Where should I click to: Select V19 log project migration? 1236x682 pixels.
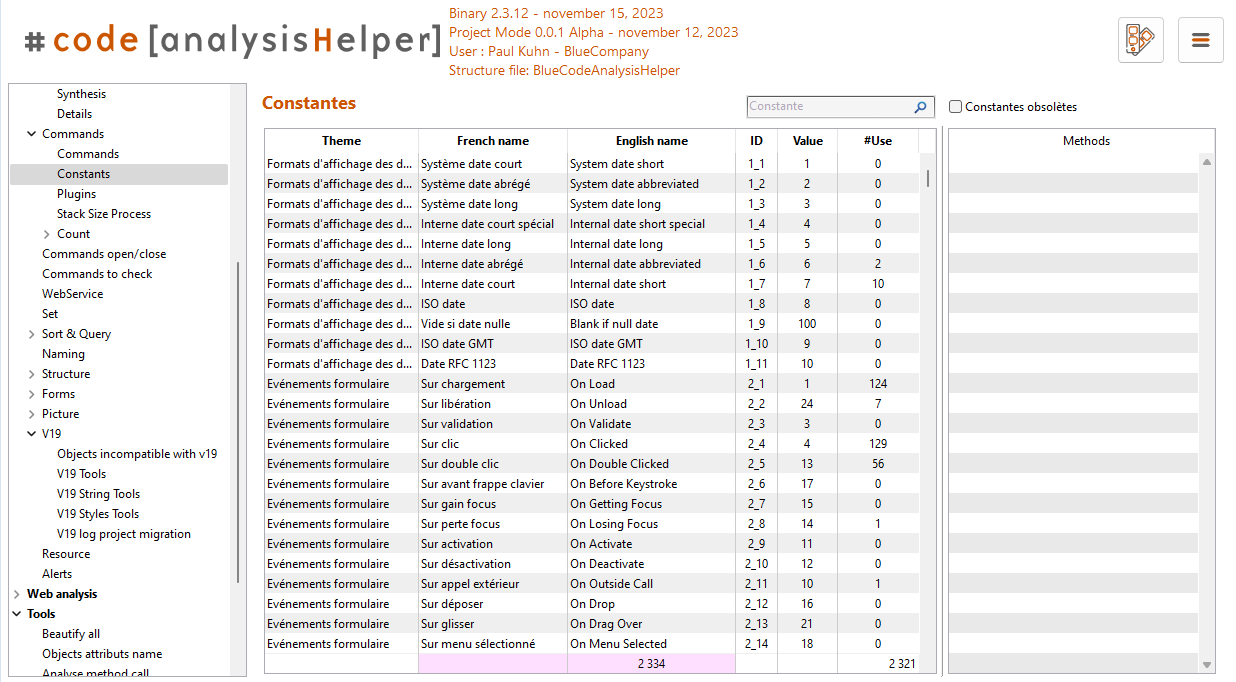[124, 534]
